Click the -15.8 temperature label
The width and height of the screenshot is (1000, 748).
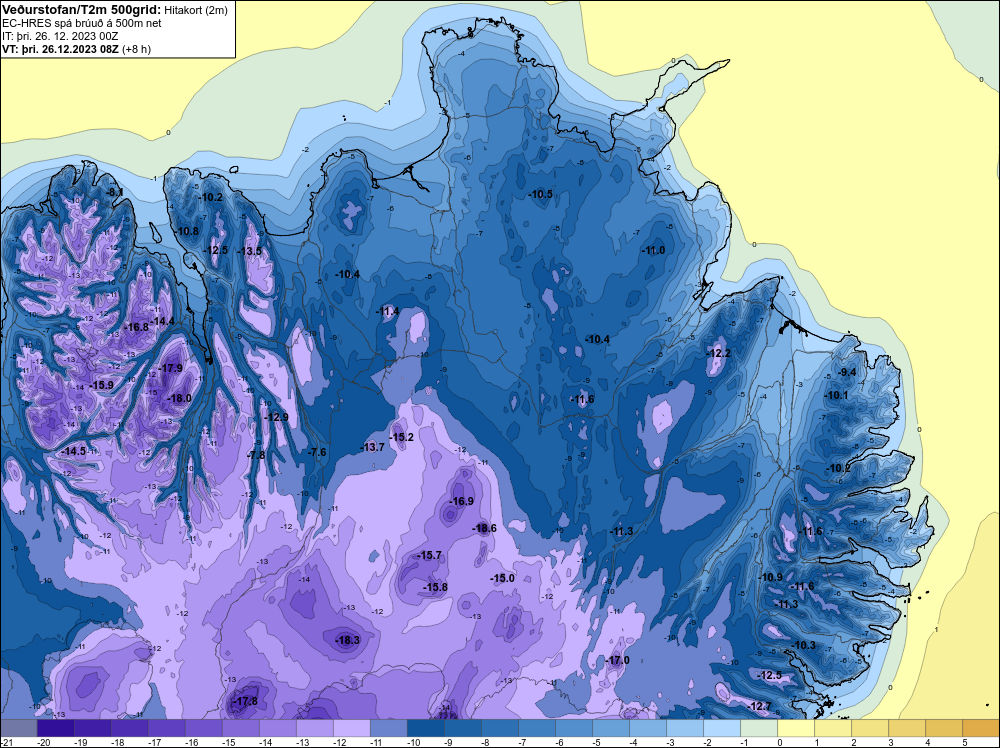pos(436,587)
